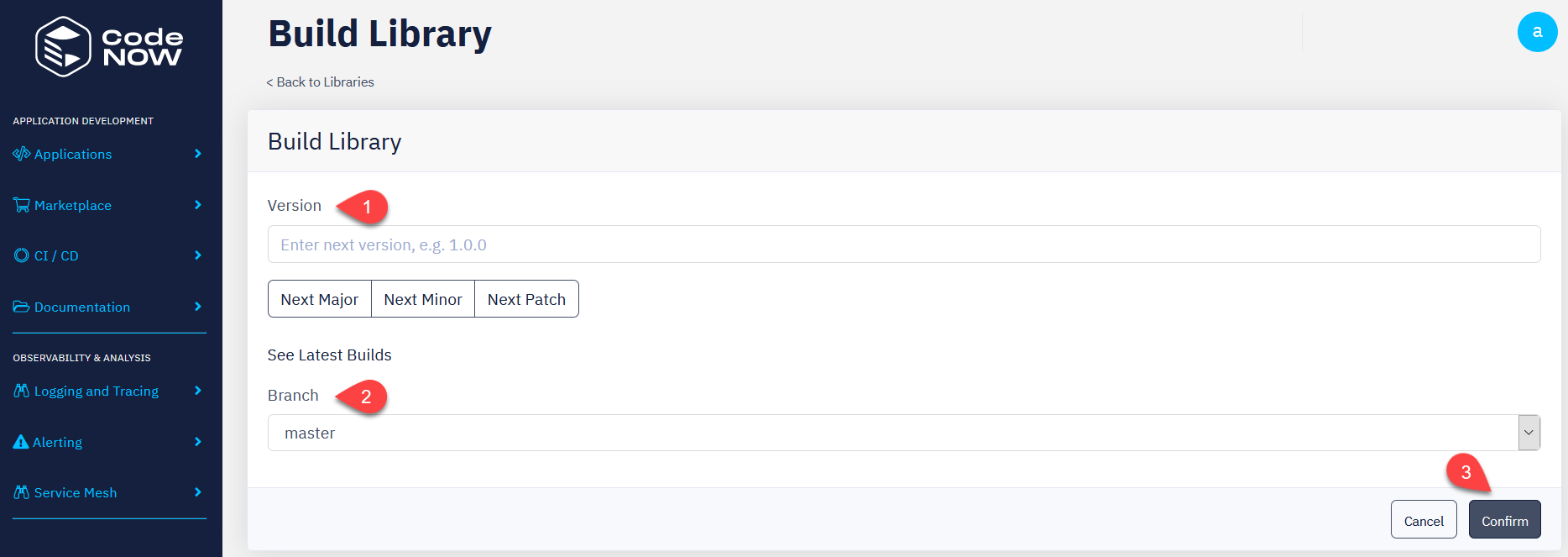1568x557 pixels.
Task: Select the Next Minor version option
Action: [423, 299]
